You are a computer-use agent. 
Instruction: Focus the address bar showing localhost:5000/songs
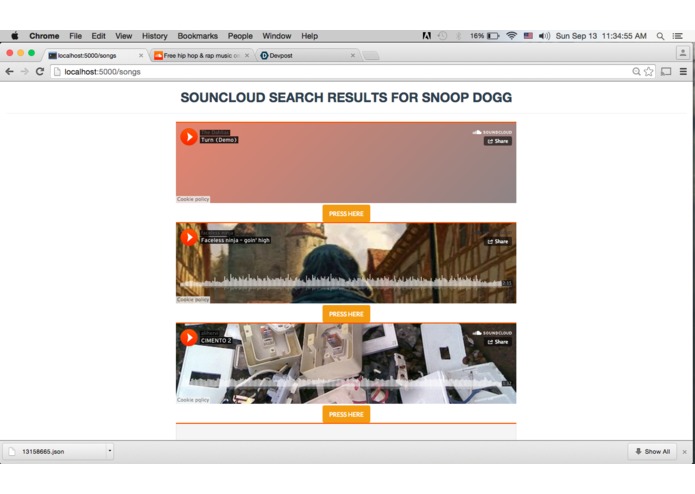click(x=341, y=72)
